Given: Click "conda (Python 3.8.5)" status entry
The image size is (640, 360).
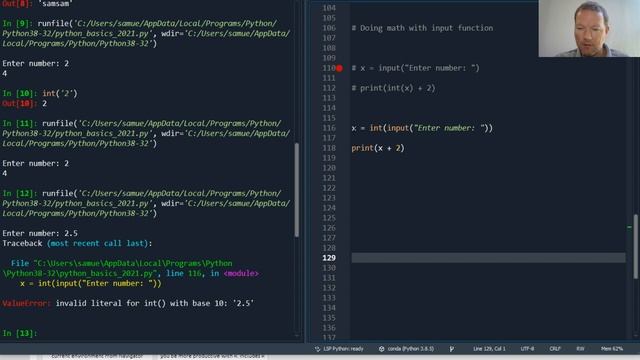Looking at the screenshot, I should click(411, 349).
